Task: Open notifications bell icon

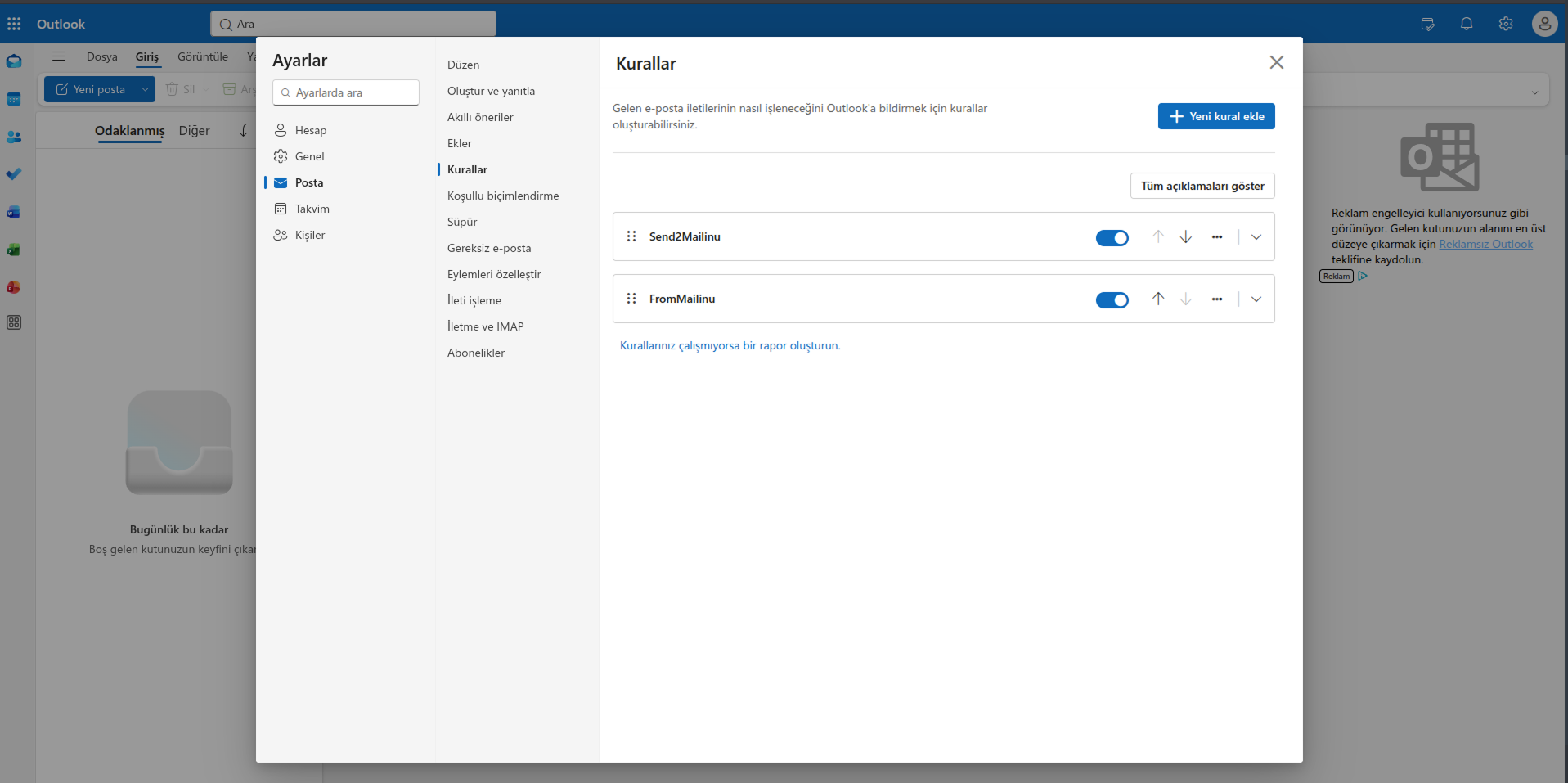Action: [1467, 24]
